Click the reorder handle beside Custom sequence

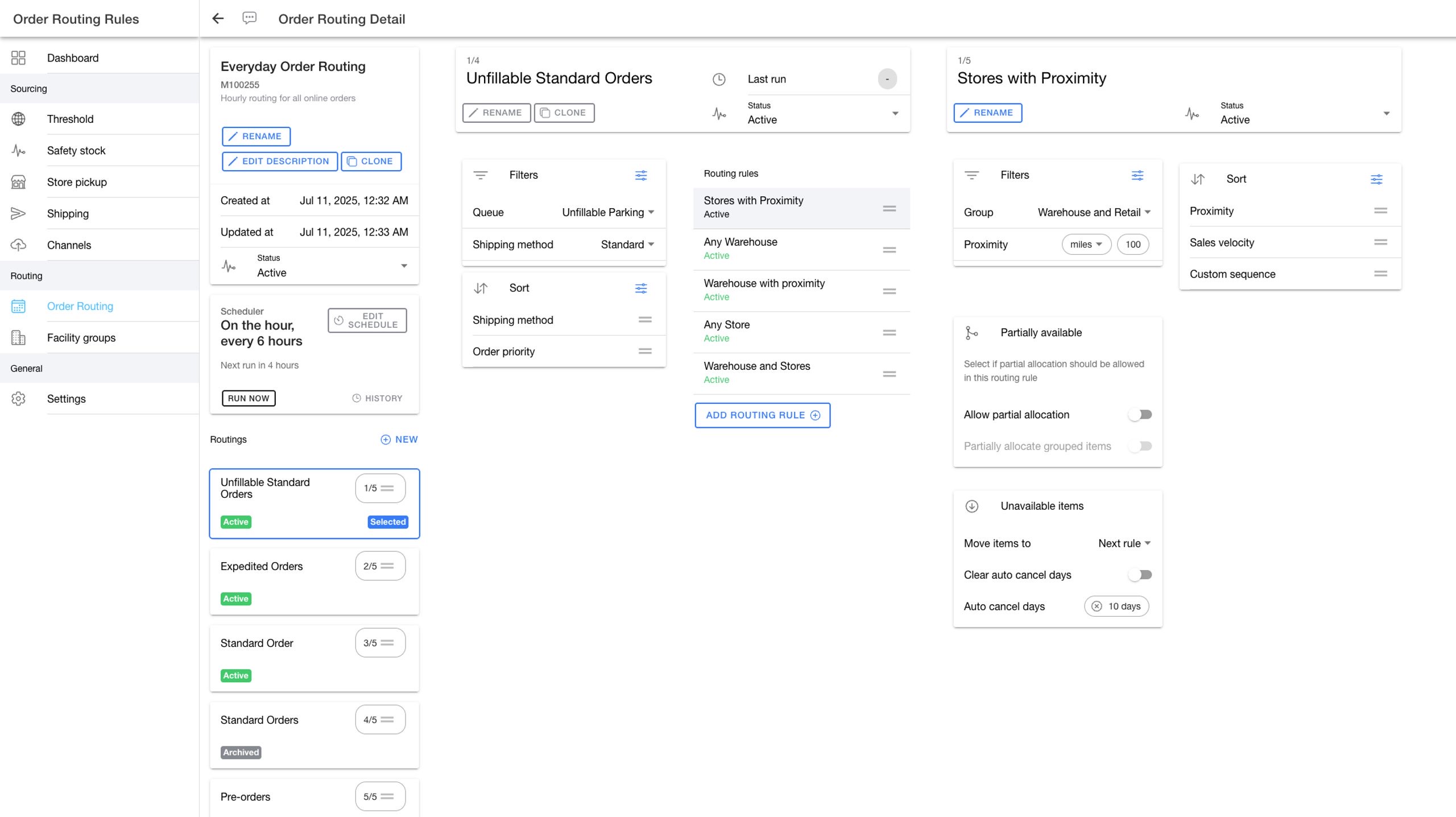pos(1380,274)
